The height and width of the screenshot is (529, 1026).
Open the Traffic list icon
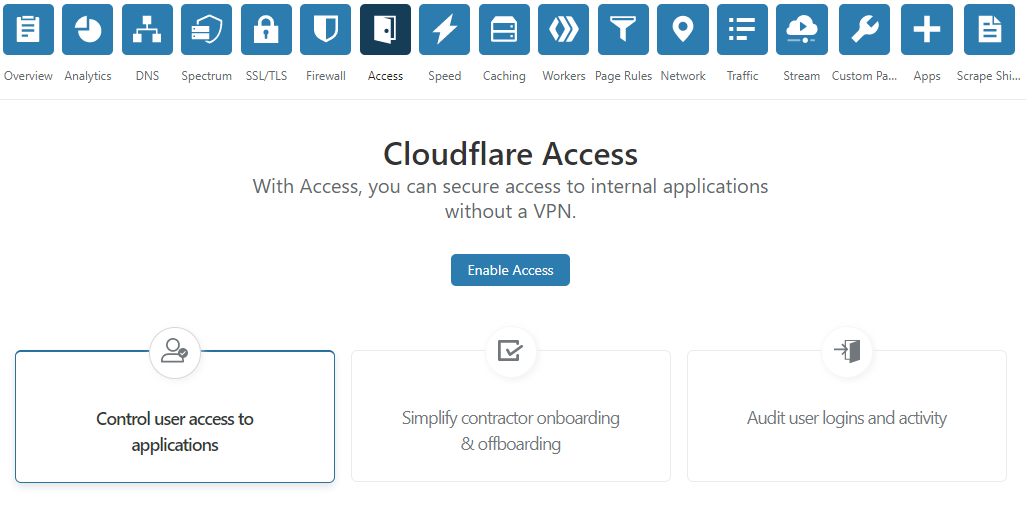click(743, 29)
